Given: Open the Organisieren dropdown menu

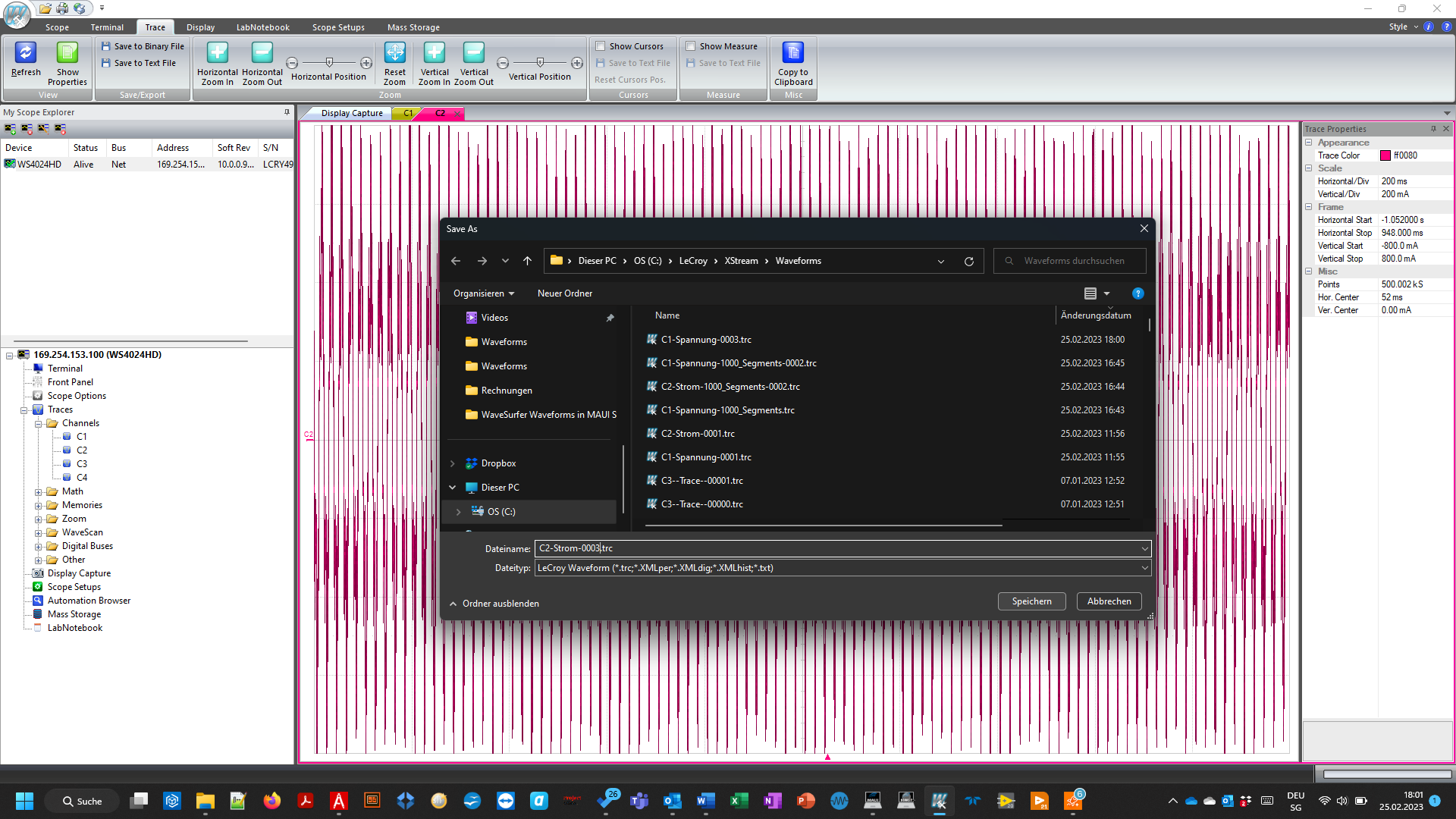Looking at the screenshot, I should coord(484,293).
